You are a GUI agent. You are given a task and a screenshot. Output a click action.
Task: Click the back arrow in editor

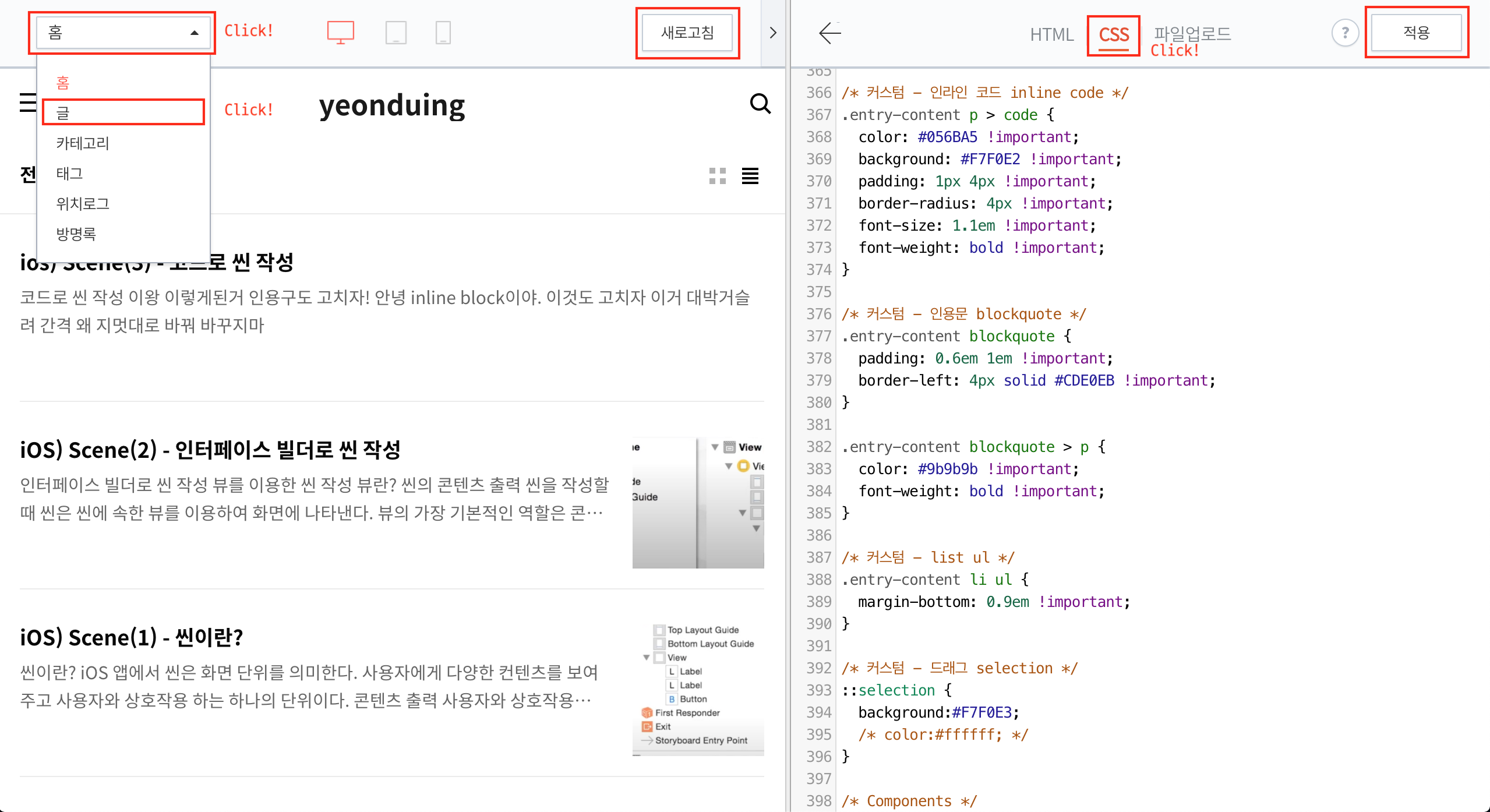point(829,33)
